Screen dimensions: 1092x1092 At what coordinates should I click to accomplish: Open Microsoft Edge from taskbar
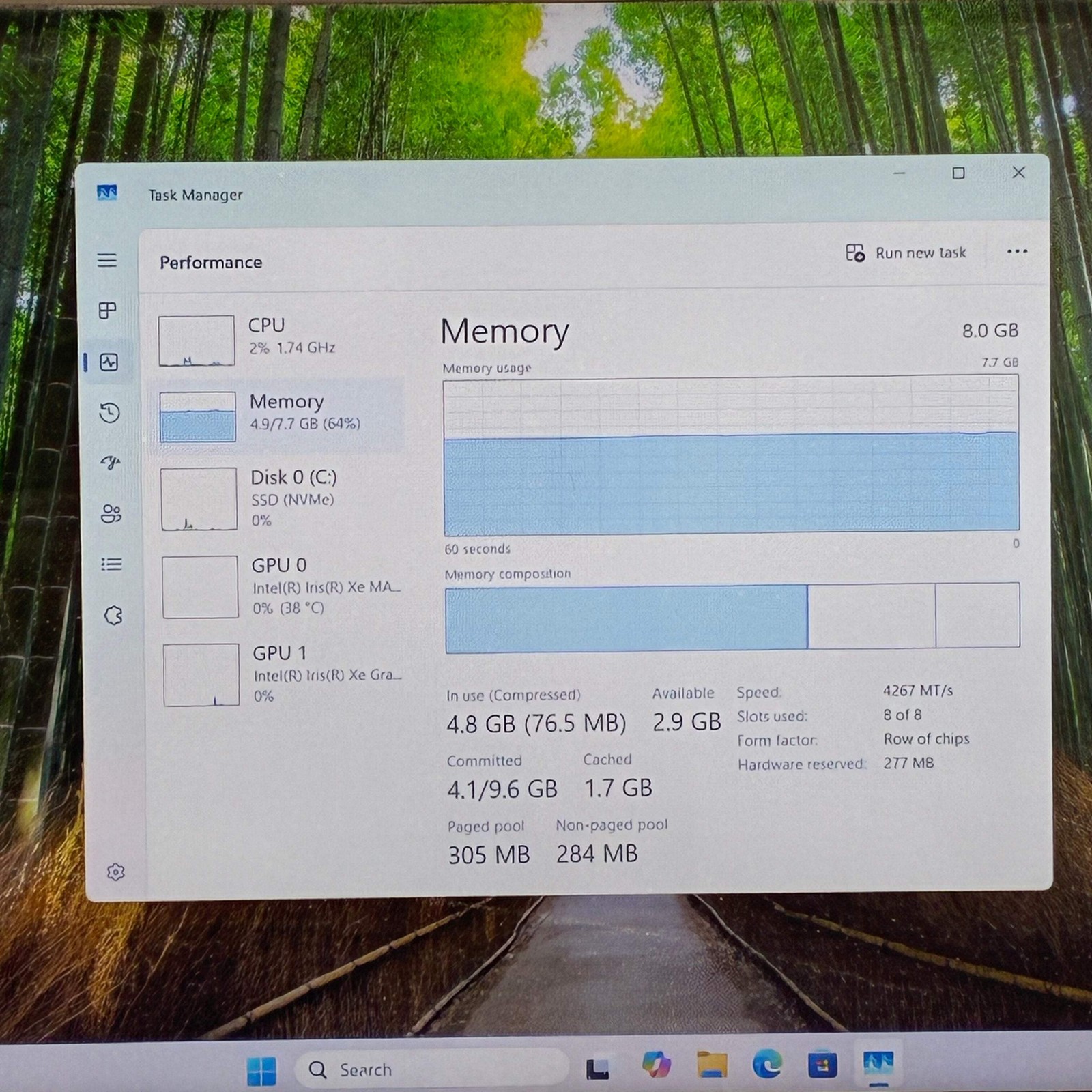767,1065
